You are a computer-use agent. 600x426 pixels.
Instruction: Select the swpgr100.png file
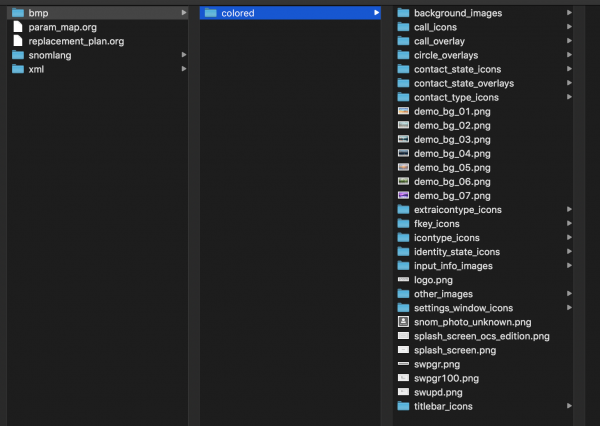446,378
